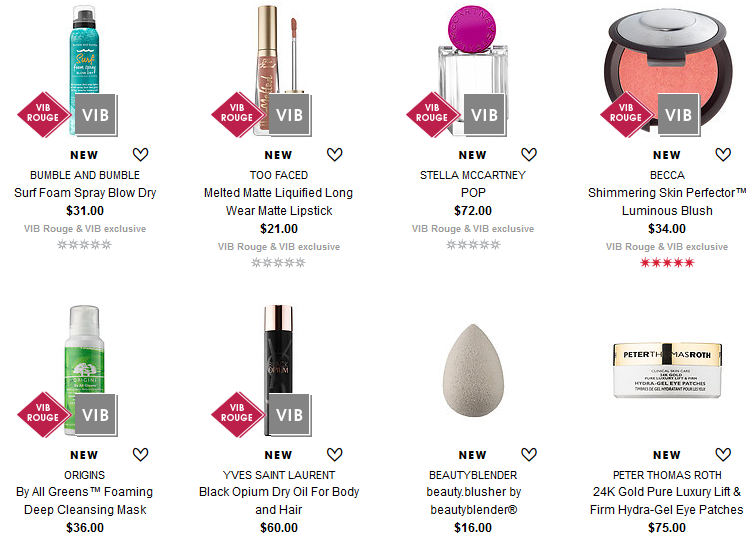Open 24K Gold Pure Luxury Lift link

(x=667, y=501)
